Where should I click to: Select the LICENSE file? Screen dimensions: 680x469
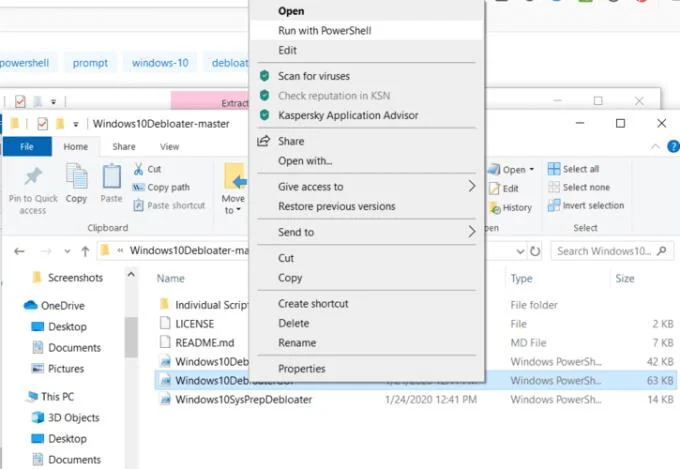(186, 324)
